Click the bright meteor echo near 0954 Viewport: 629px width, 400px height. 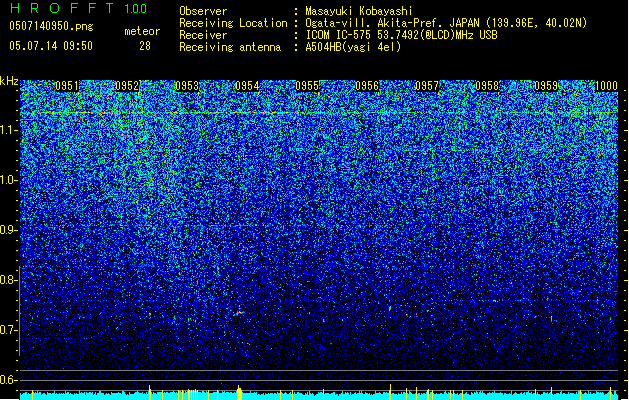[239, 313]
